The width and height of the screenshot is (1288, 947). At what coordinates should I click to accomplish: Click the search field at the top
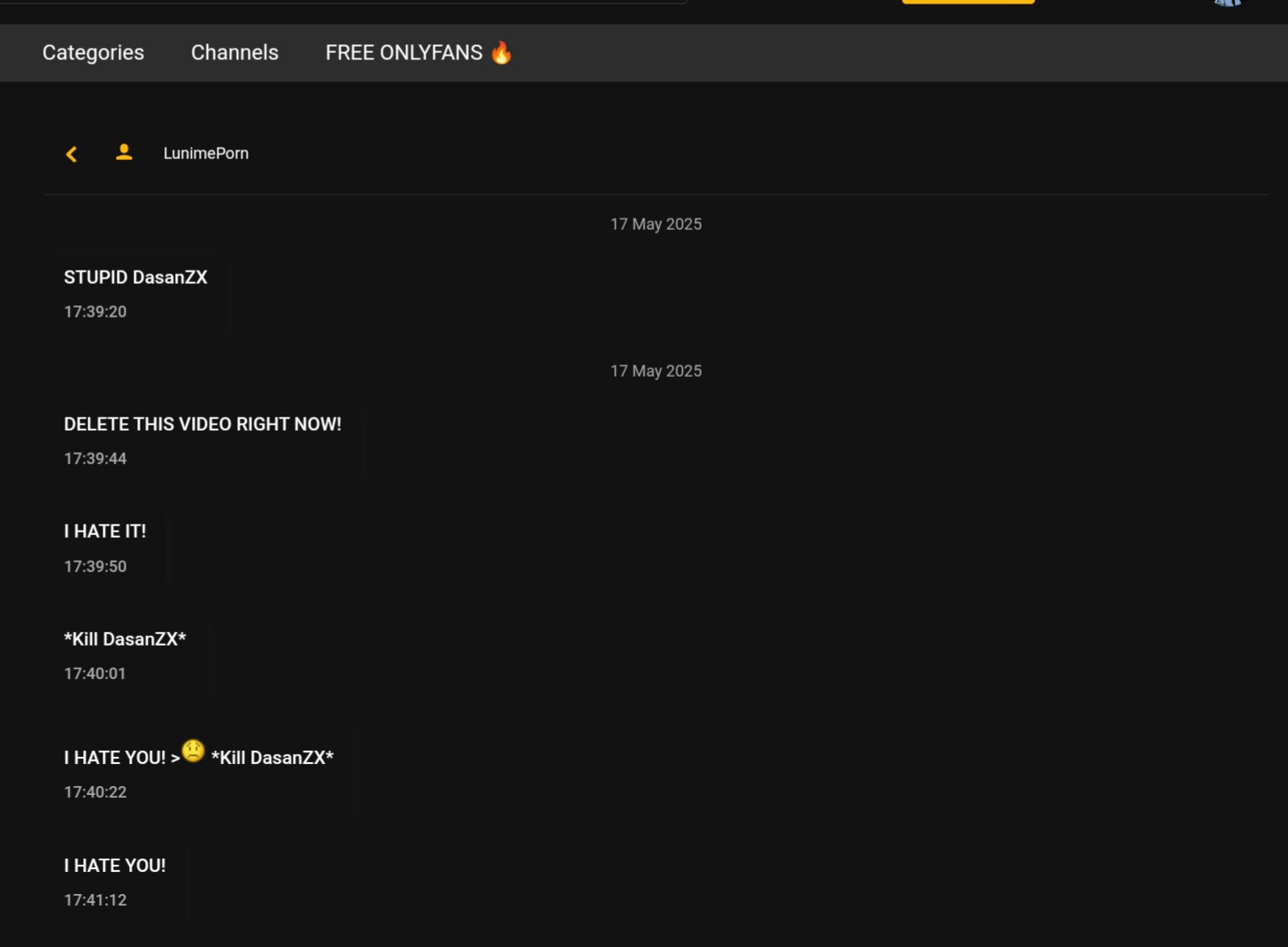(x=345, y=2)
